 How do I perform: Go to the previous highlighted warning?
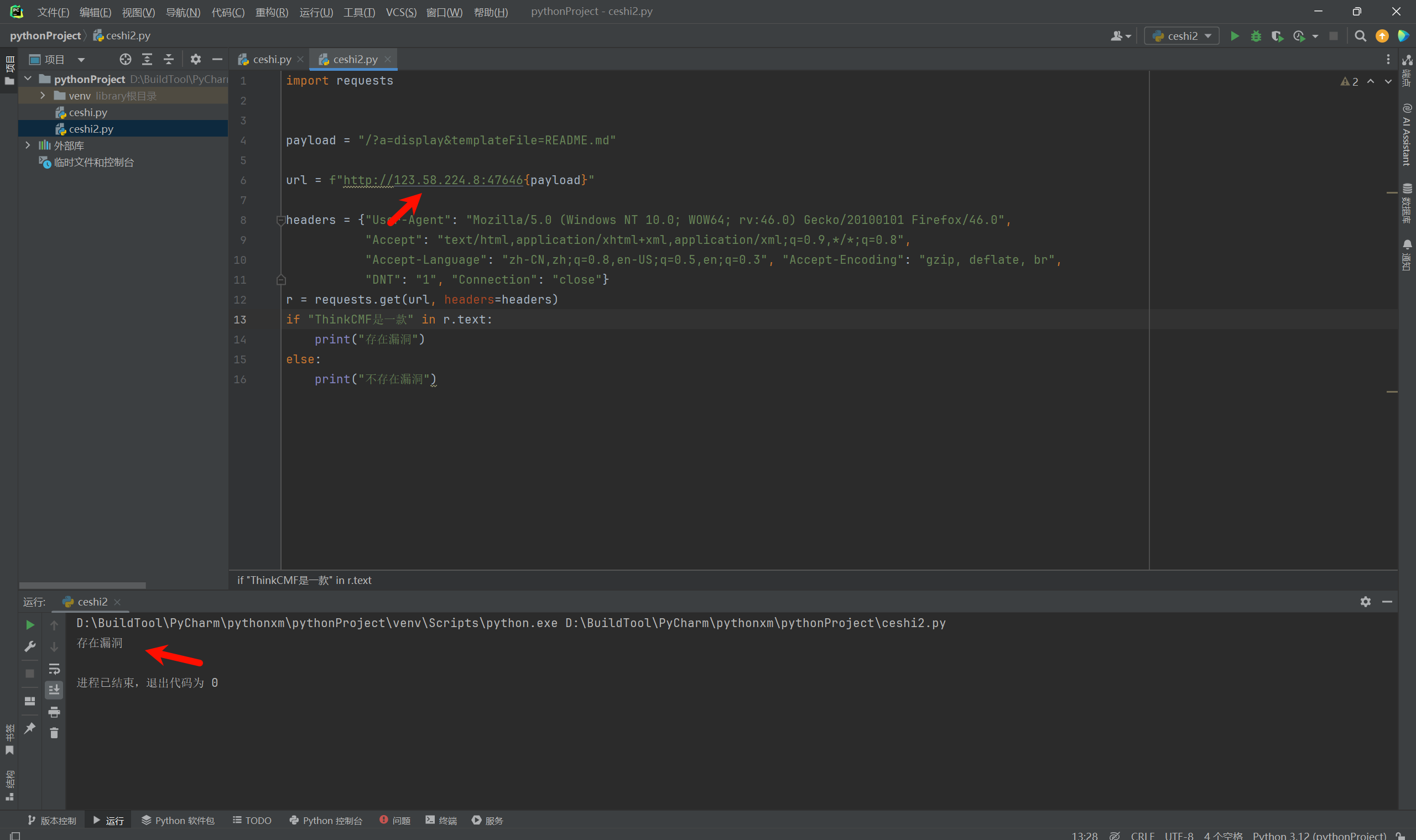pos(1370,81)
